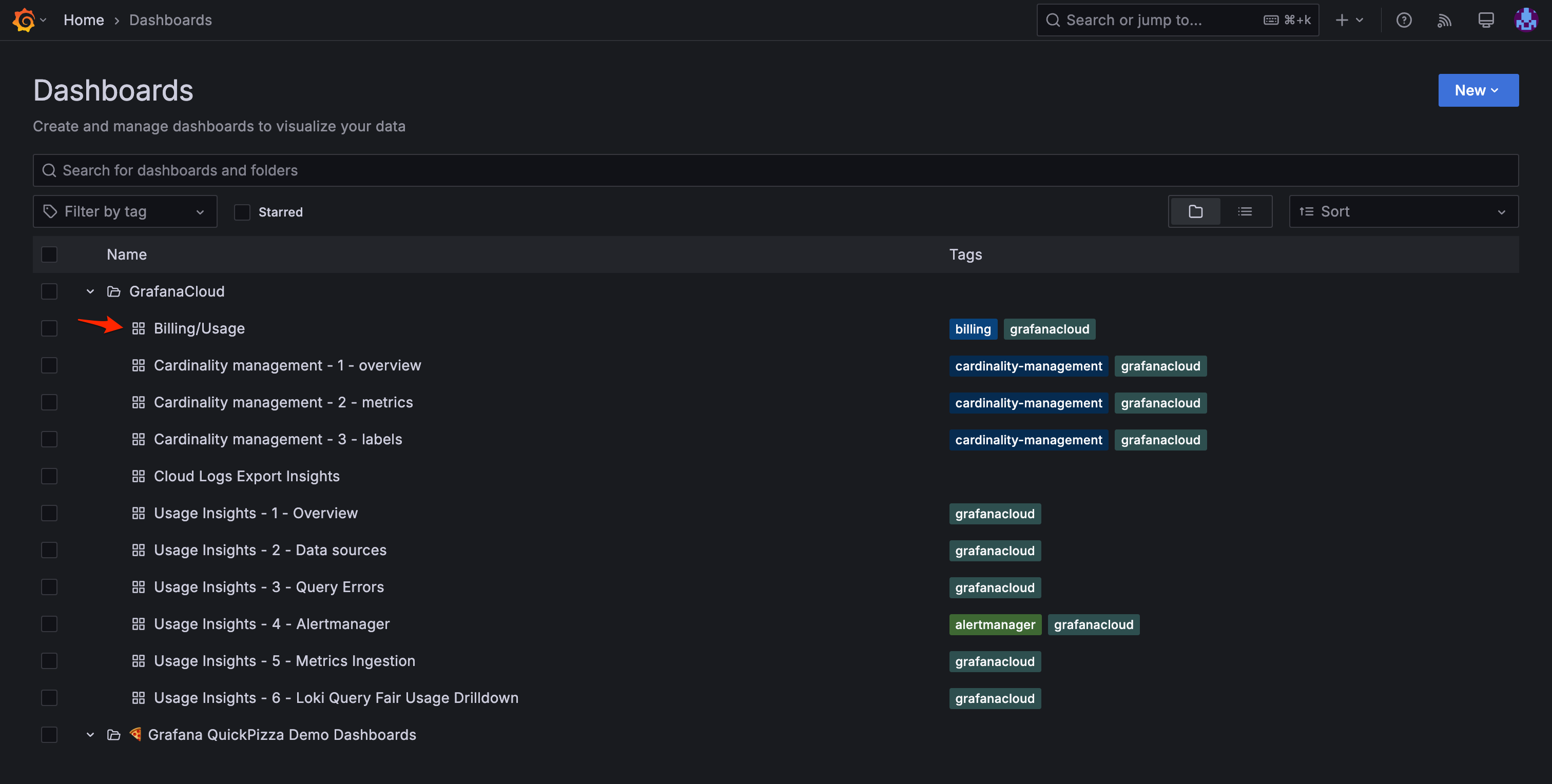Click the blue New button
The image size is (1552, 784).
[x=1478, y=90]
